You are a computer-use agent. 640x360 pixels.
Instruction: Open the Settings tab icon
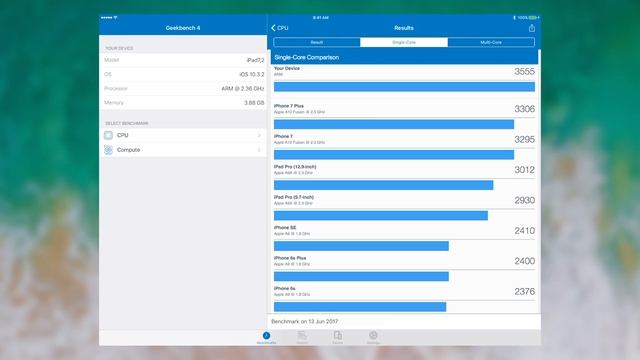click(373, 336)
